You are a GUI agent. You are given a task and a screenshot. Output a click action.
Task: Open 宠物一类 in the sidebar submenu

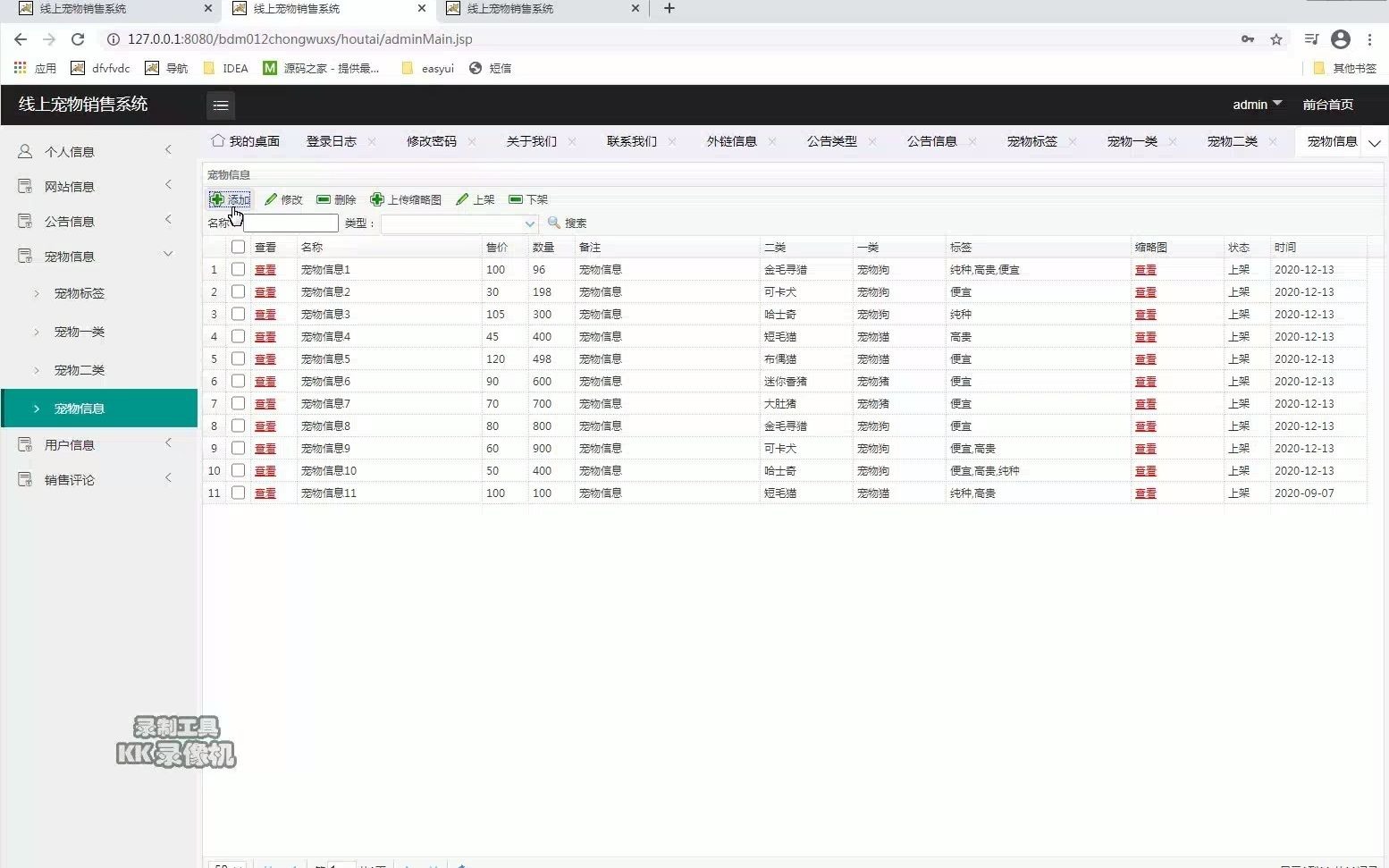click(x=80, y=332)
